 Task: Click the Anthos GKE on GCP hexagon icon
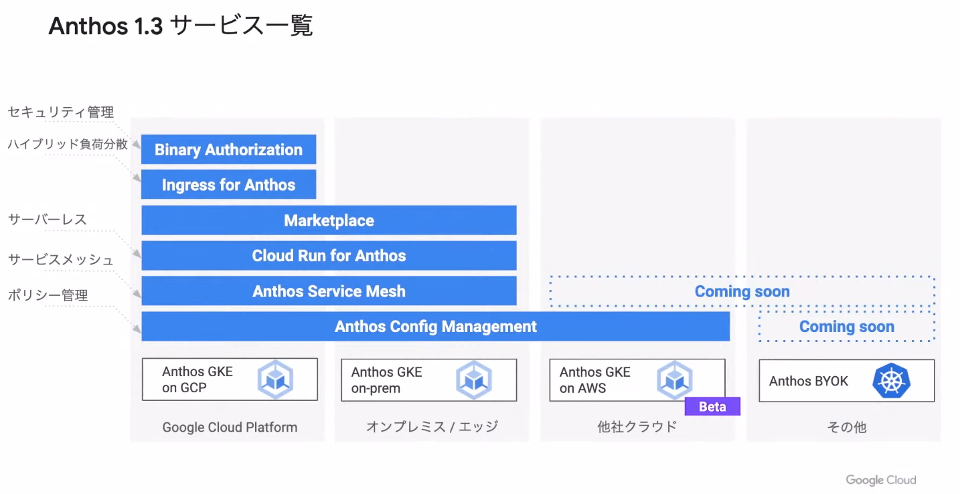tap(275, 380)
